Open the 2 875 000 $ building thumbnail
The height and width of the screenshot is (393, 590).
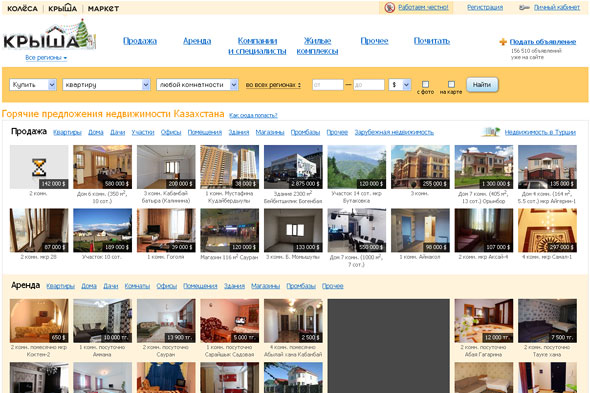coord(293,167)
